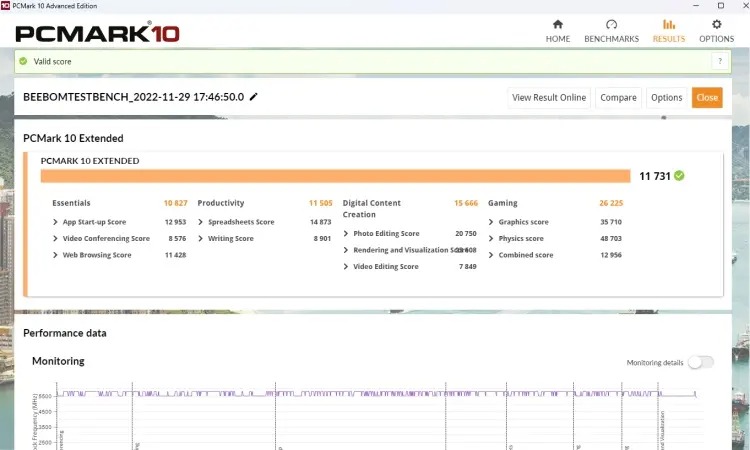750x450 pixels.
Task: Click the Valid score text
Action: click(x=53, y=61)
